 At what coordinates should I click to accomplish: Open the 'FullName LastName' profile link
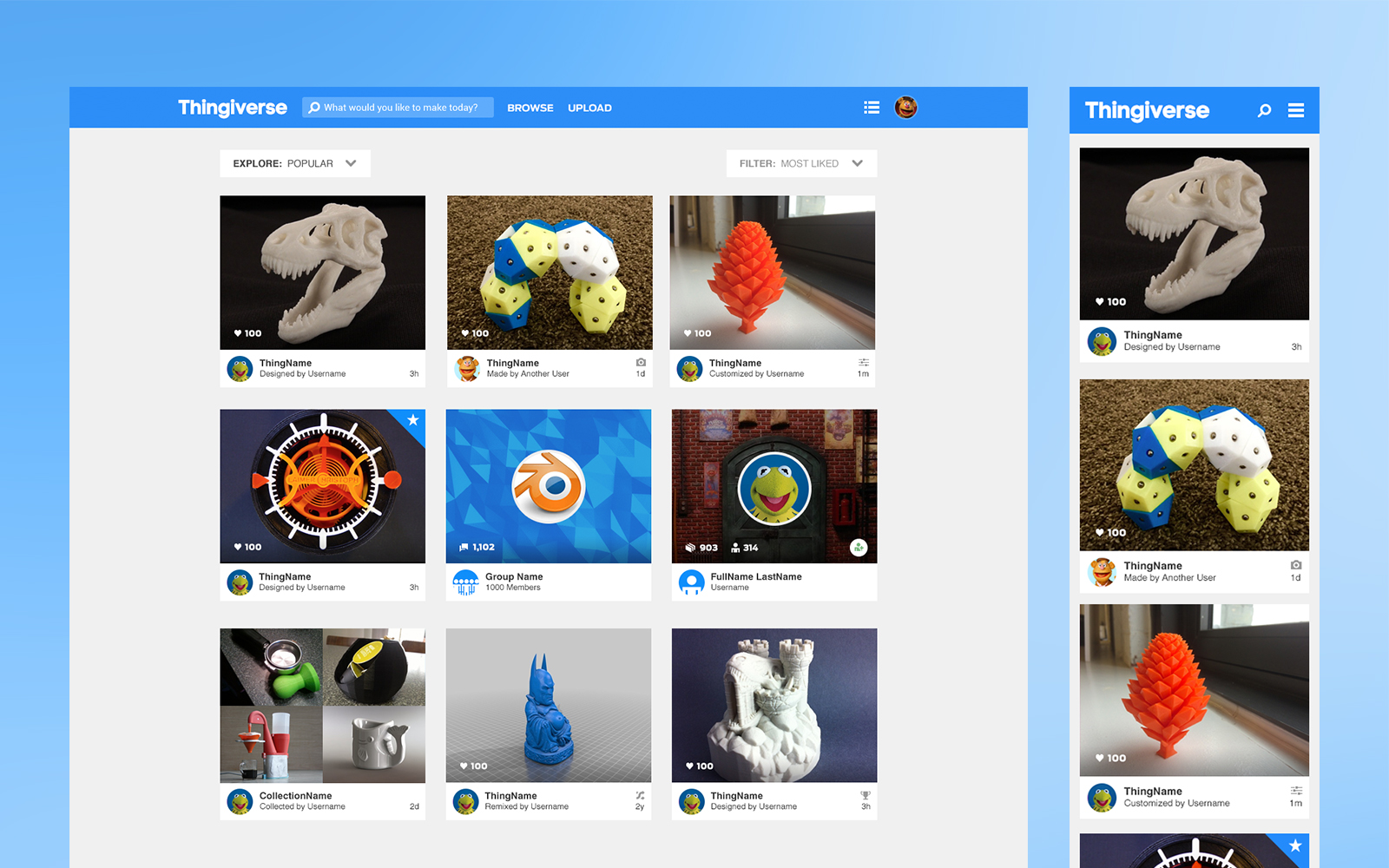click(756, 576)
